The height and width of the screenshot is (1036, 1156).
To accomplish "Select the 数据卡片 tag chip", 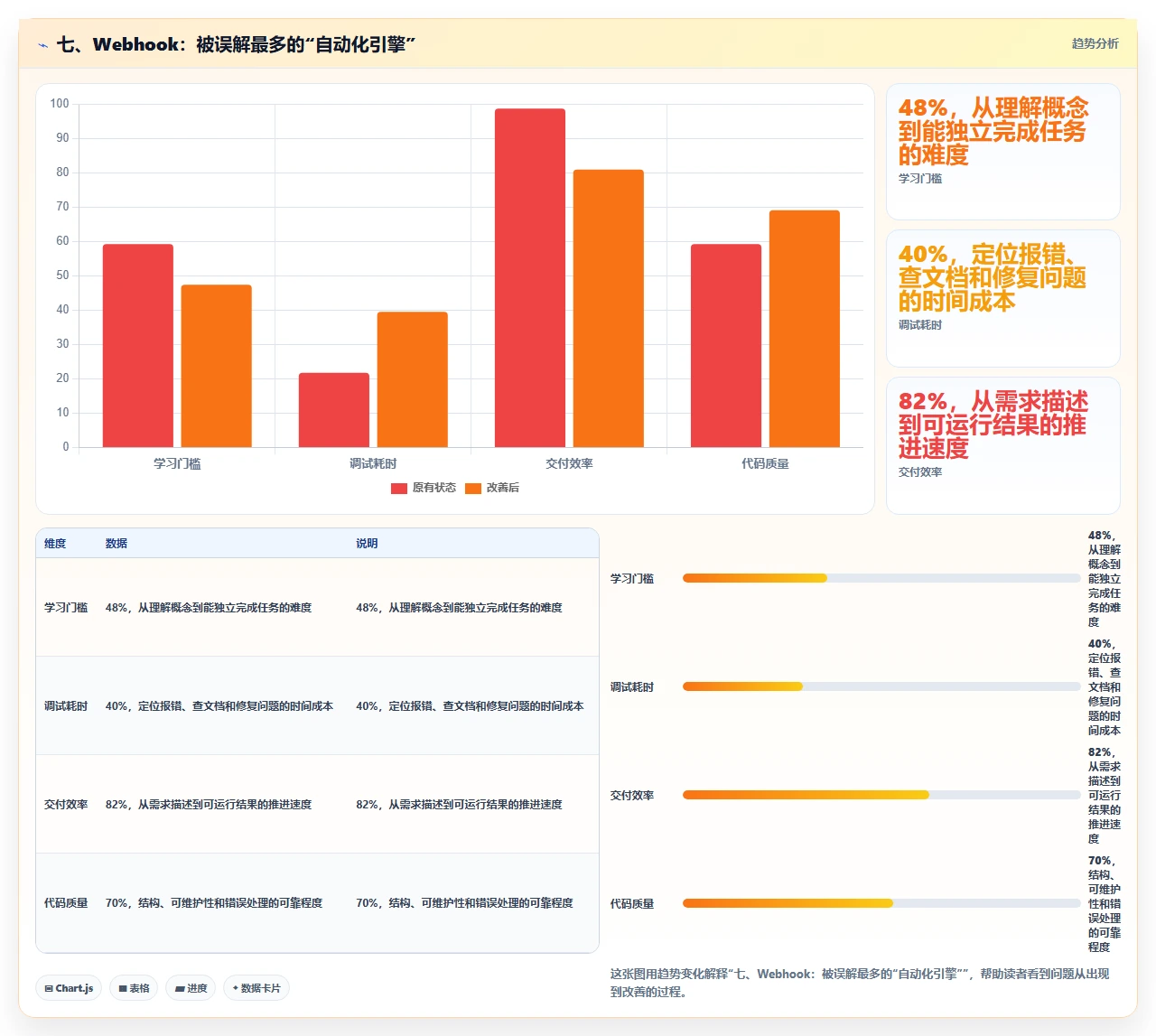I will (256, 988).
